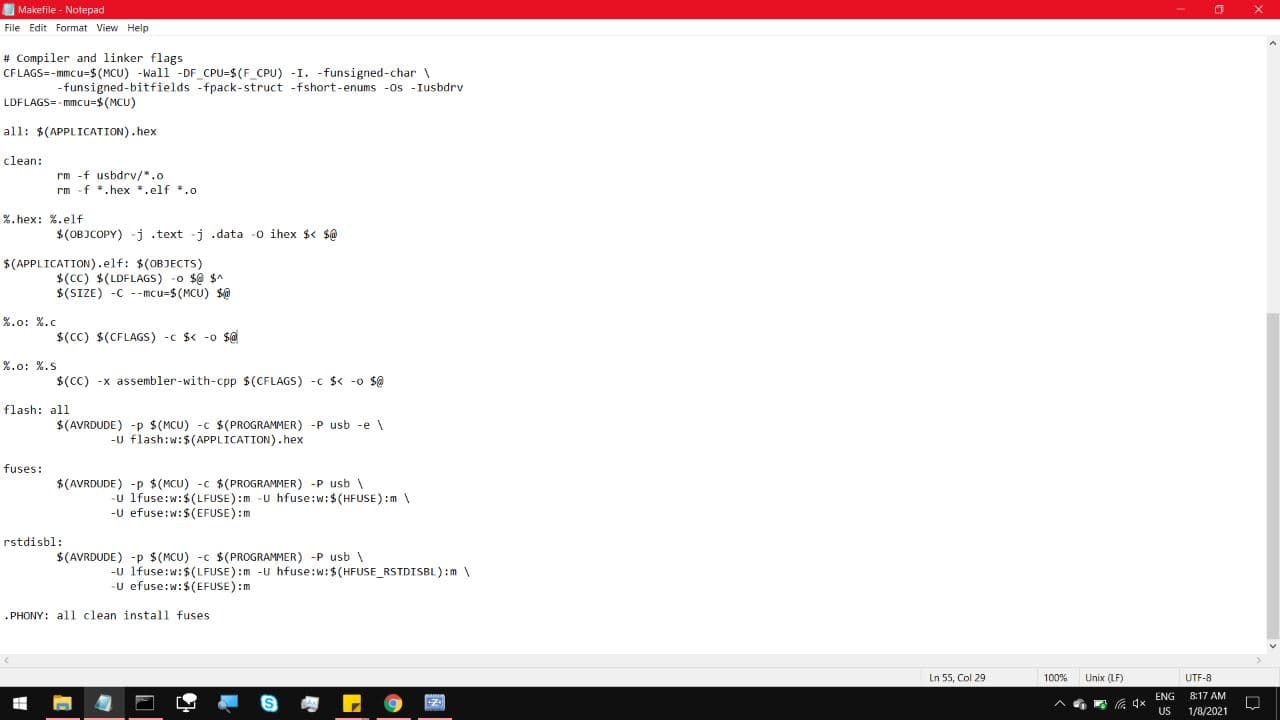The image size is (1280, 720).
Task: Open the clock showing 8:17 AM
Action: (1207, 704)
